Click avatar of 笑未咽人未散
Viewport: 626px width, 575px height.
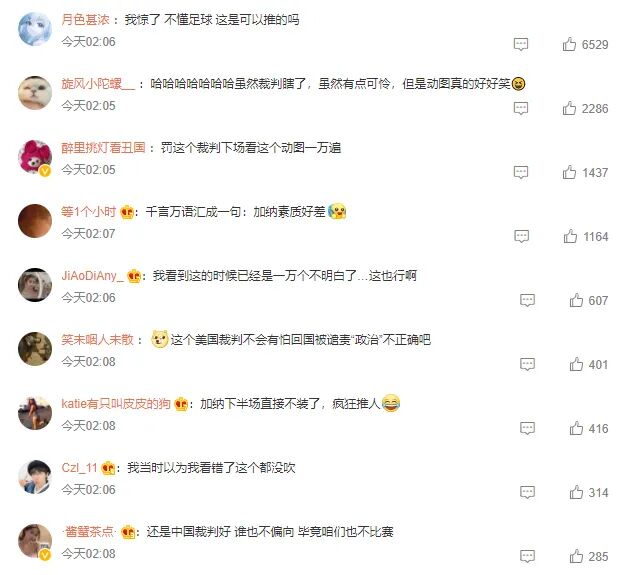pyautogui.click(x=35, y=349)
